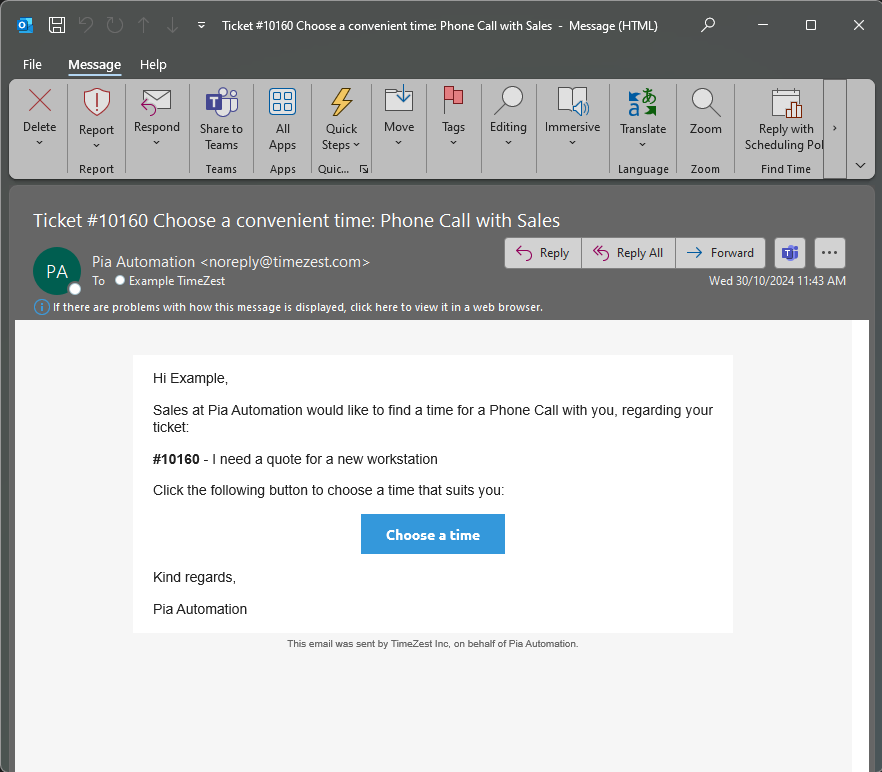Collapse the ribbon with the corner chevron

pos(860,165)
